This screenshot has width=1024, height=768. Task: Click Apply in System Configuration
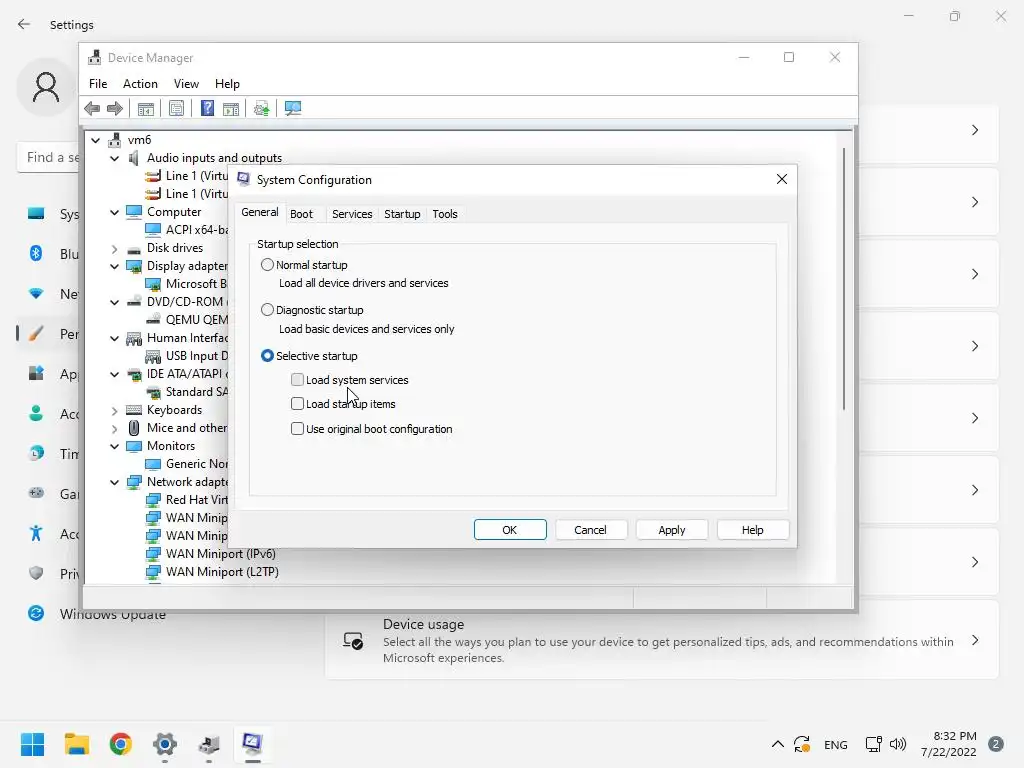point(671,530)
